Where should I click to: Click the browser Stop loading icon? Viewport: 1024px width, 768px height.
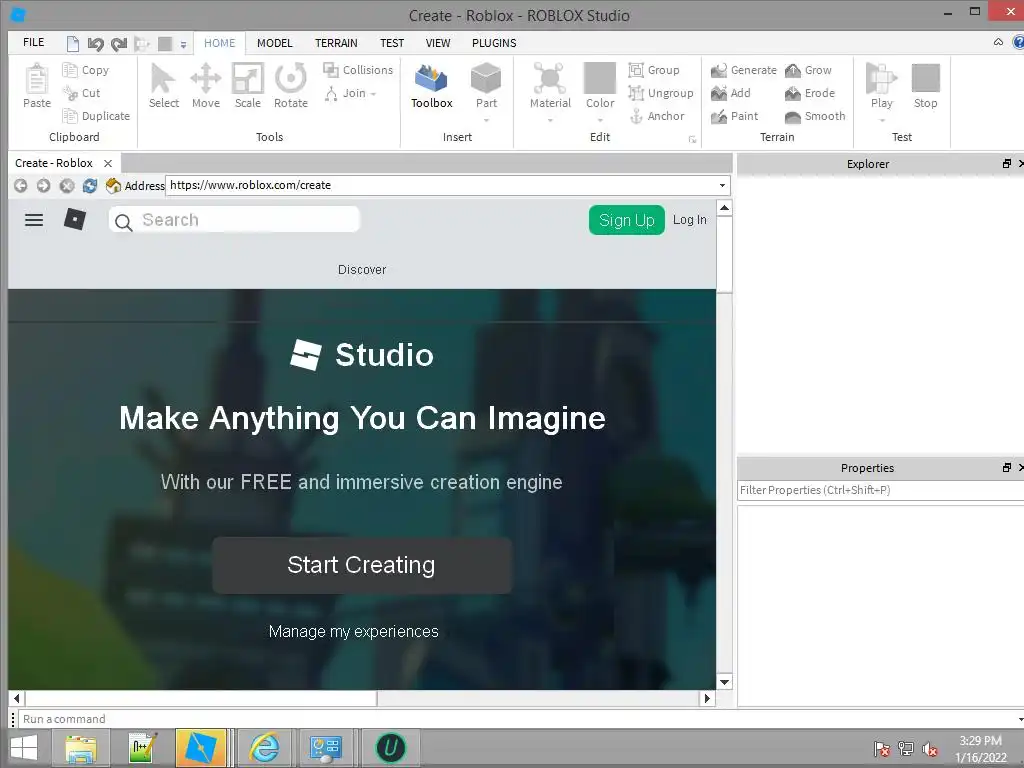pos(67,185)
